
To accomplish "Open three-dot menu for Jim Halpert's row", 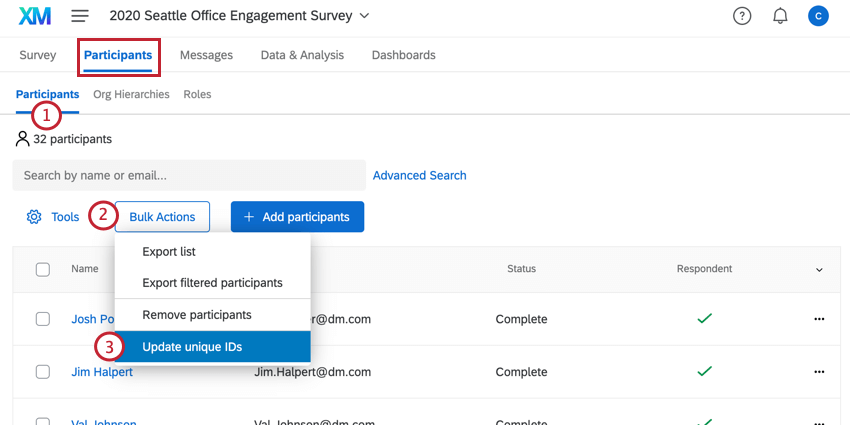I will pos(819,372).
